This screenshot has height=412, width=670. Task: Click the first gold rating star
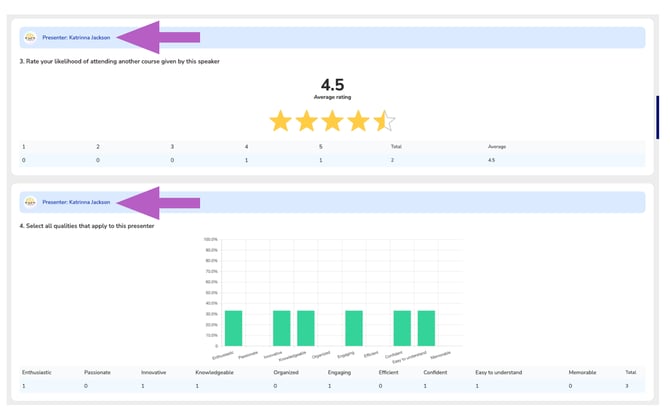281,122
